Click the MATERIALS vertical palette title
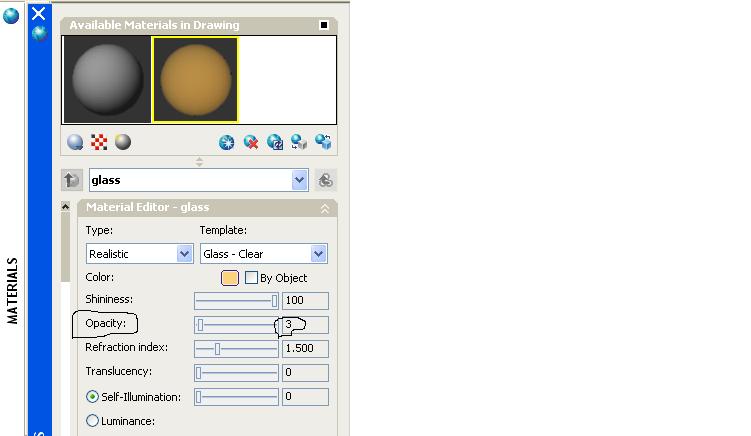Viewport: 751px width, 436px height. pos(12,291)
